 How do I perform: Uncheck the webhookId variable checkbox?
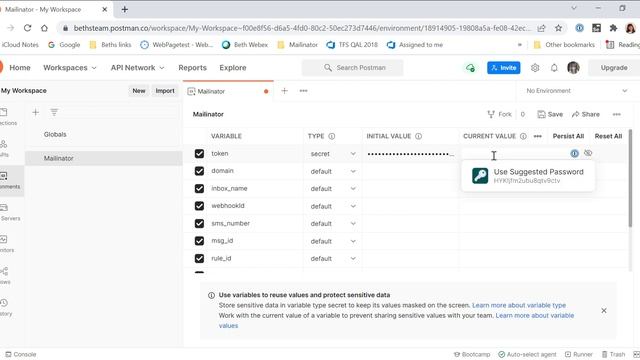click(x=199, y=206)
